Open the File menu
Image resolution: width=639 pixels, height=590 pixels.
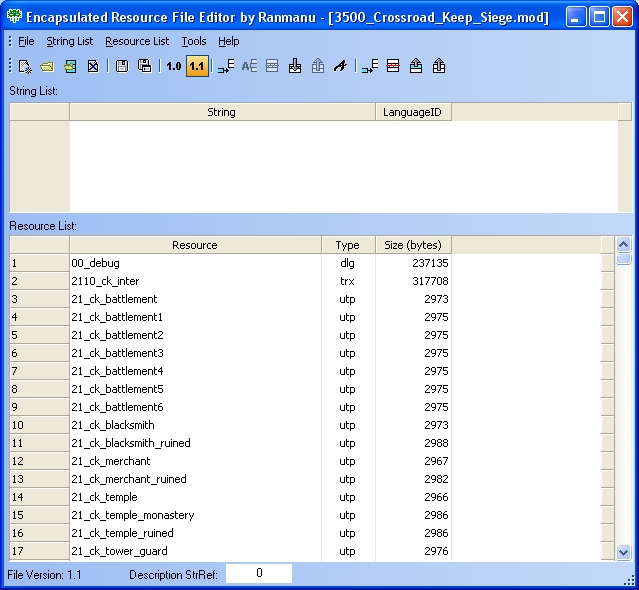(26, 41)
